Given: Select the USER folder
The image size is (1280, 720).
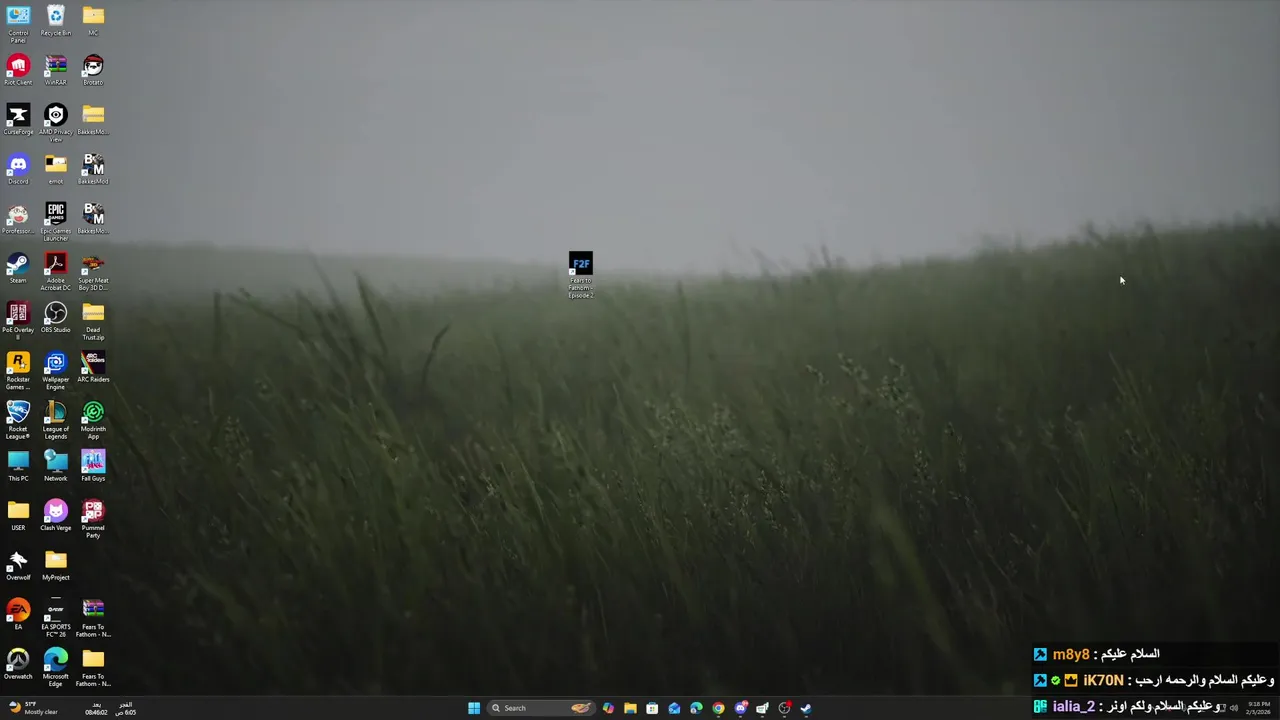Looking at the screenshot, I should coord(18,516).
